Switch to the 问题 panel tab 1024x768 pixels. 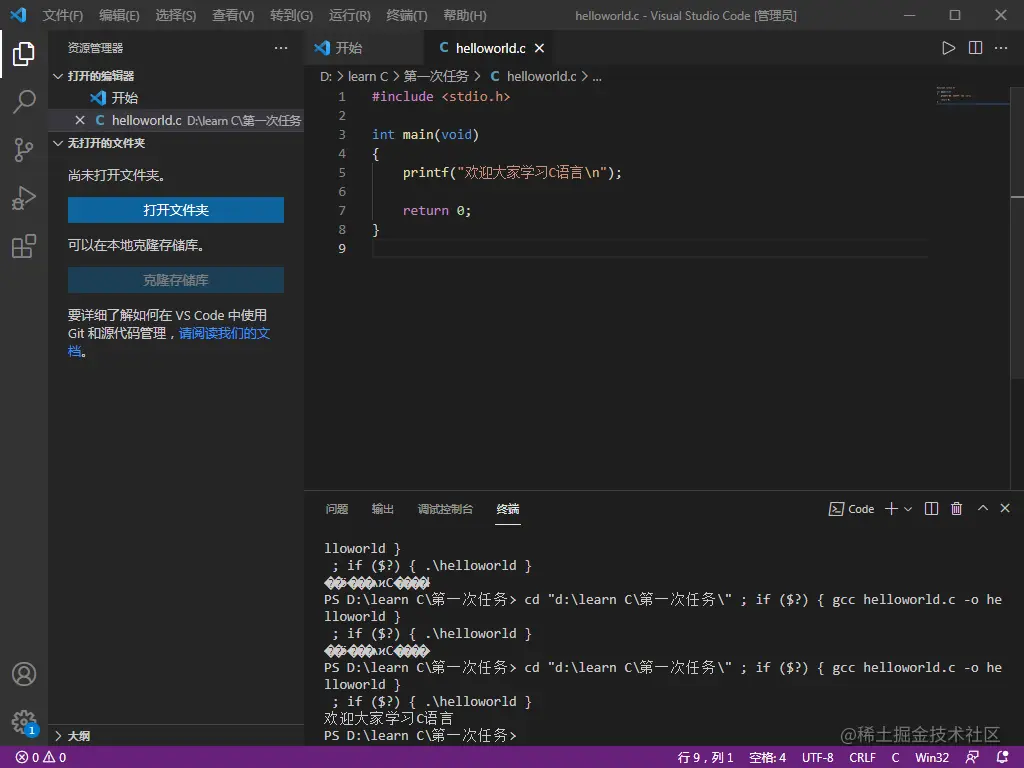pos(336,509)
